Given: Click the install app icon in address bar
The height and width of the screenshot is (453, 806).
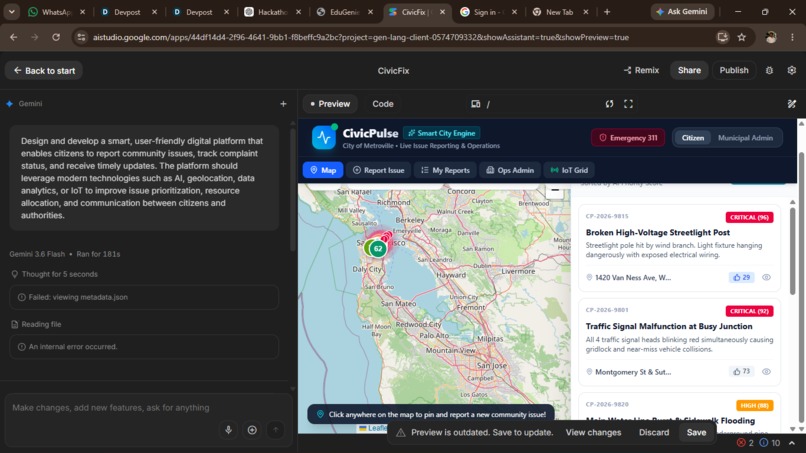Looking at the screenshot, I should 723,37.
